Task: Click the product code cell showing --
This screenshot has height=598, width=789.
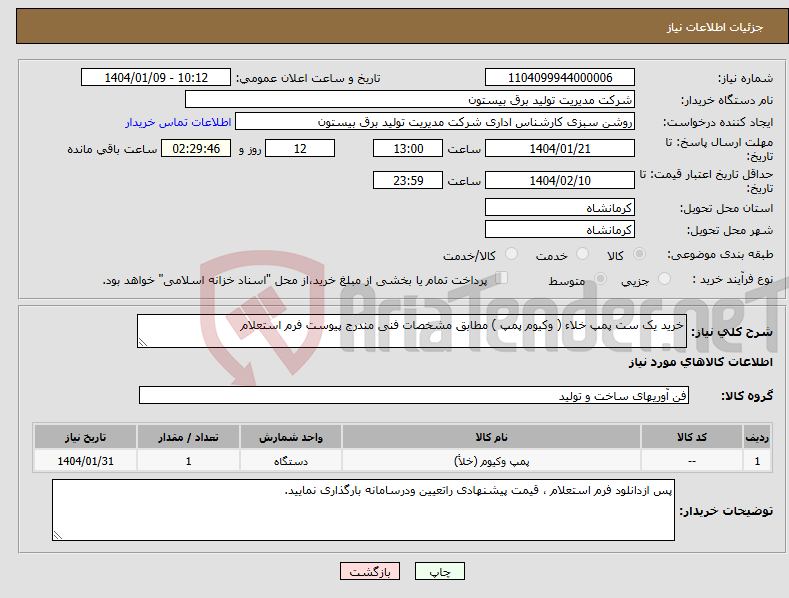Action: 692,461
